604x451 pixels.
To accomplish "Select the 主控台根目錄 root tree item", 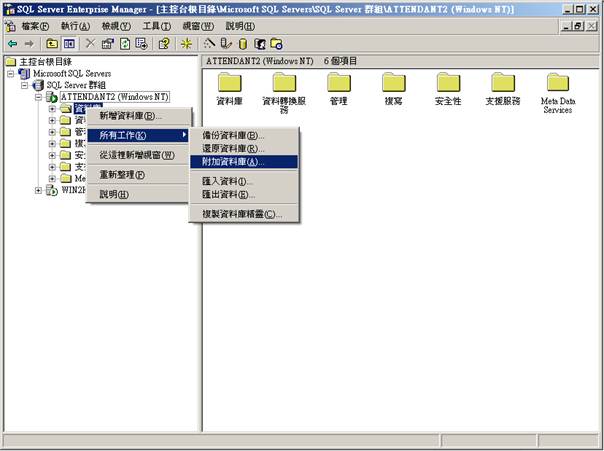I will [x=45, y=62].
